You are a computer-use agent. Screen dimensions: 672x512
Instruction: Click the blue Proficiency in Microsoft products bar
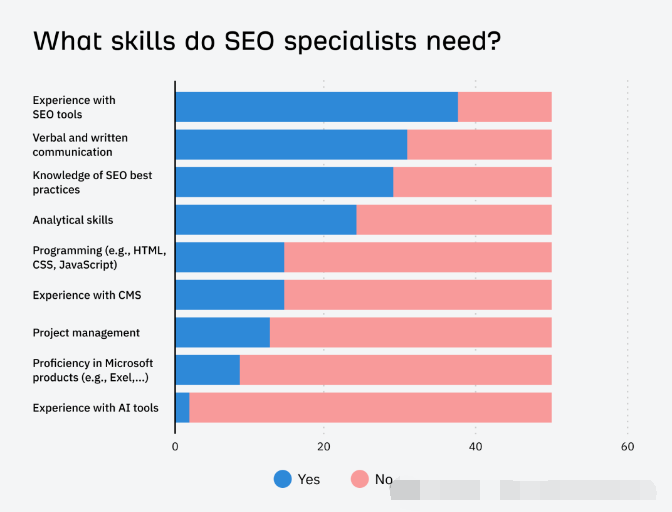click(207, 370)
